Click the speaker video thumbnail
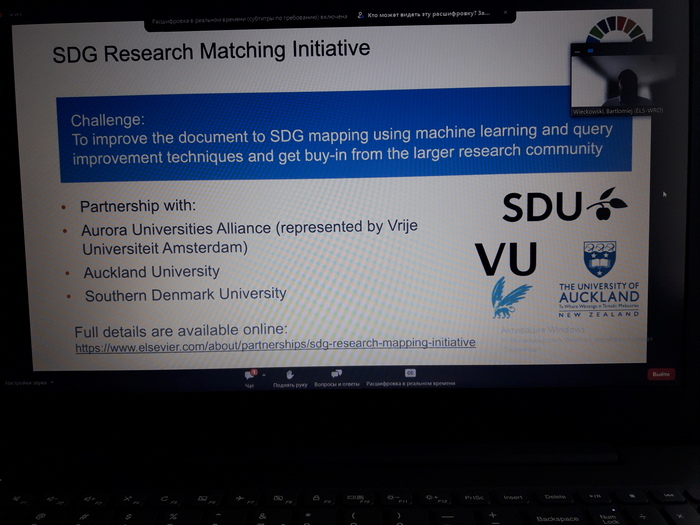Viewport: 700px width, 525px height. pyautogui.click(x=613, y=80)
